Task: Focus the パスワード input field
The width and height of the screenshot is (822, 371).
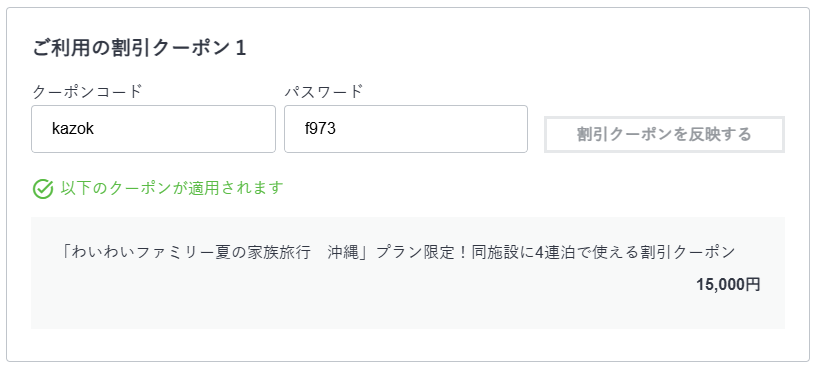Action: 406,129
